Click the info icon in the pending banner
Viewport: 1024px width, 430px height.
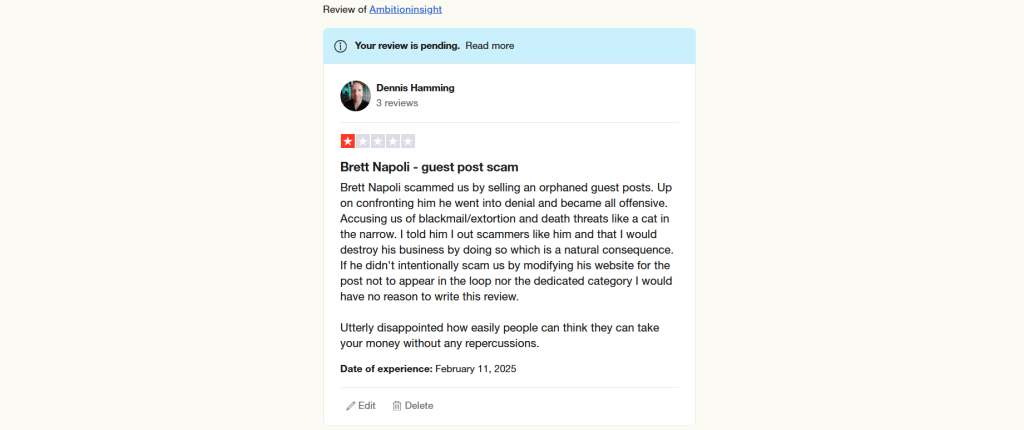pyautogui.click(x=340, y=46)
